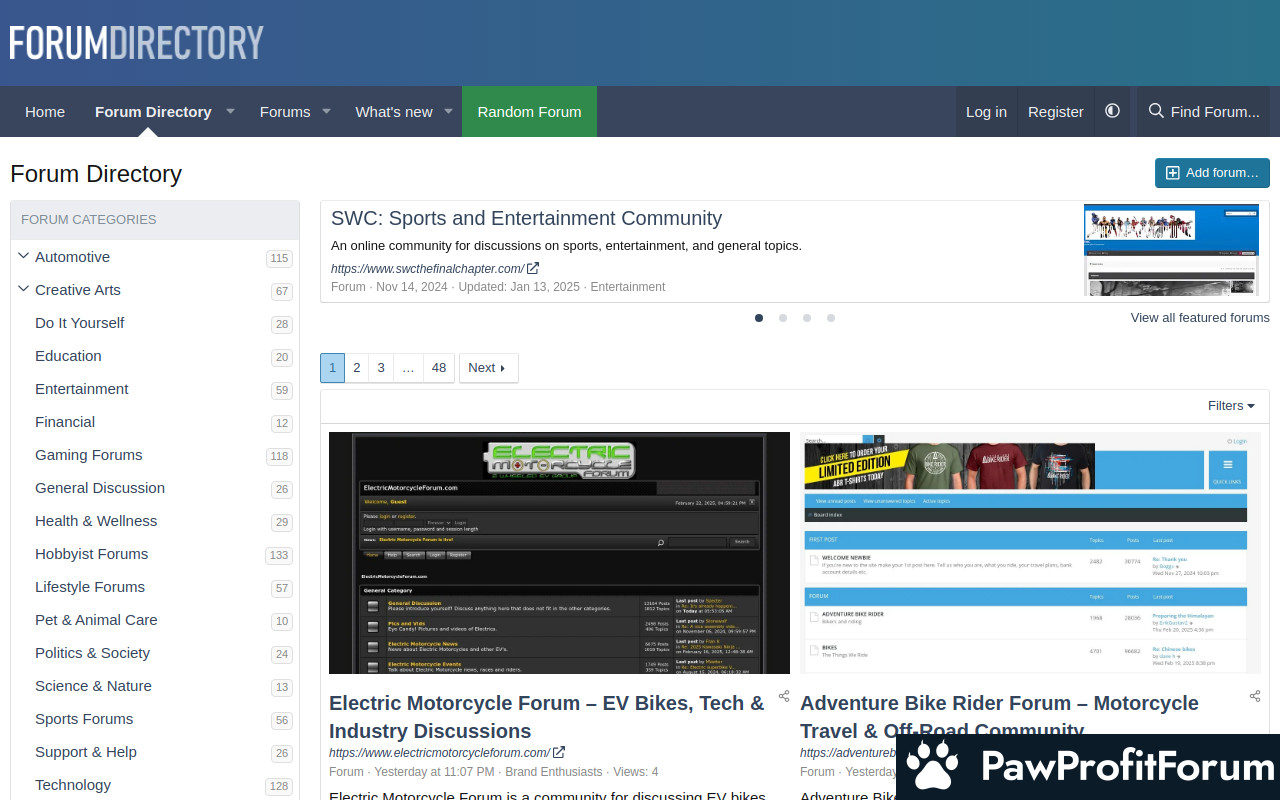Select Education category
Image resolution: width=1280 pixels, height=800 pixels.
(68, 355)
